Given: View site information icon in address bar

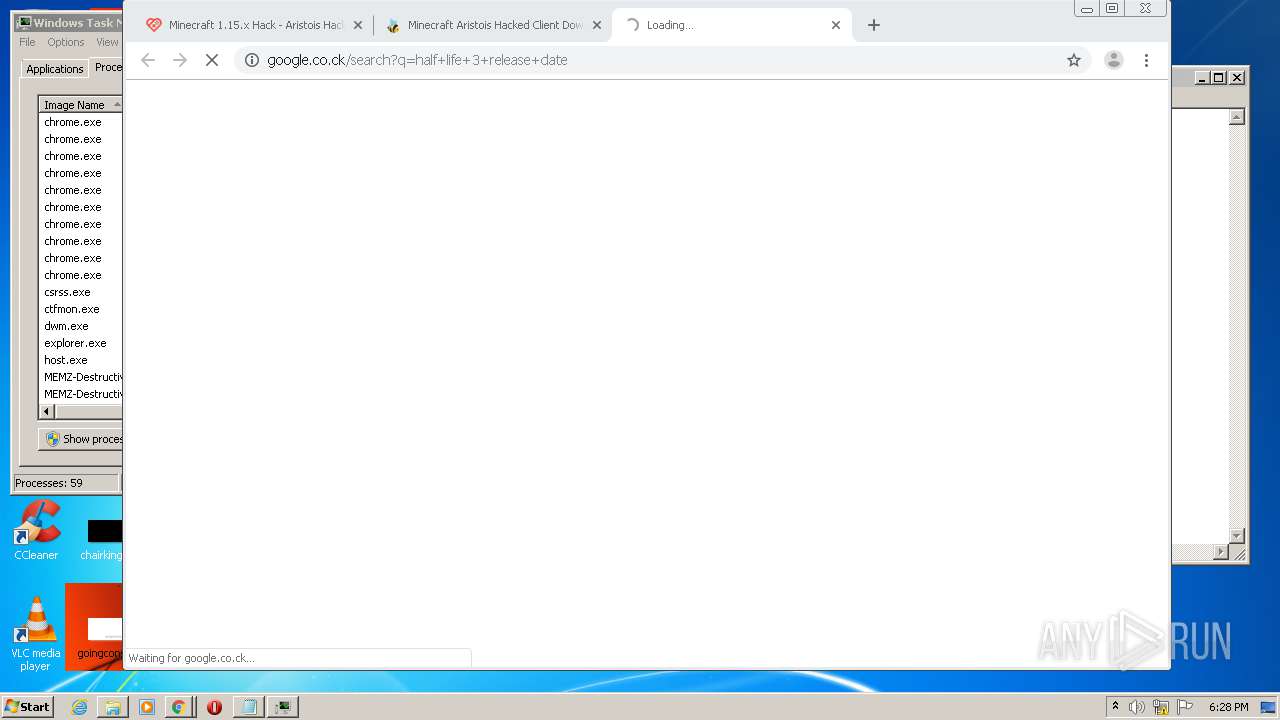Looking at the screenshot, I should (252, 60).
